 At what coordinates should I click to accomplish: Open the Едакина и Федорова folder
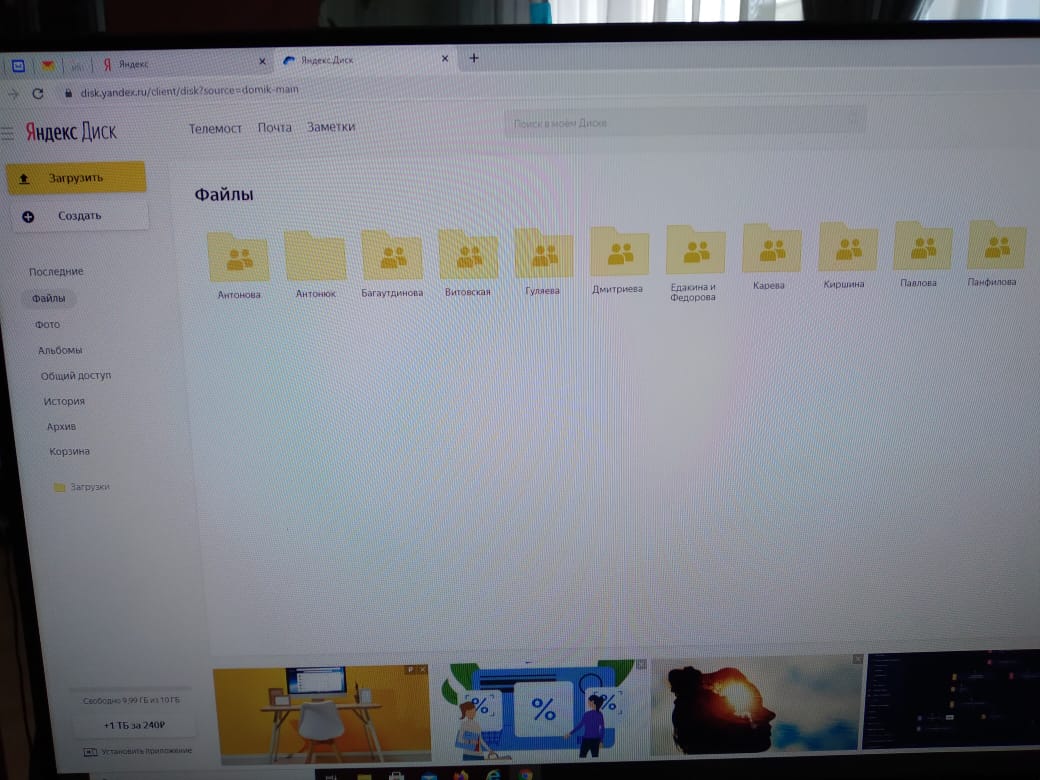pyautogui.click(x=695, y=250)
